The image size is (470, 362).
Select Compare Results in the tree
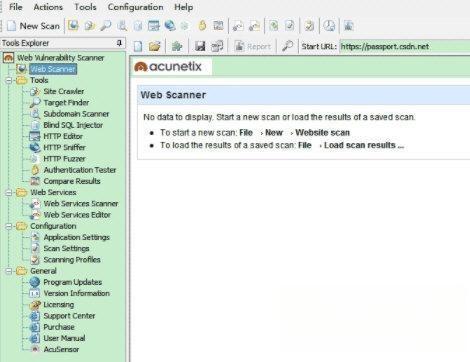(x=72, y=181)
